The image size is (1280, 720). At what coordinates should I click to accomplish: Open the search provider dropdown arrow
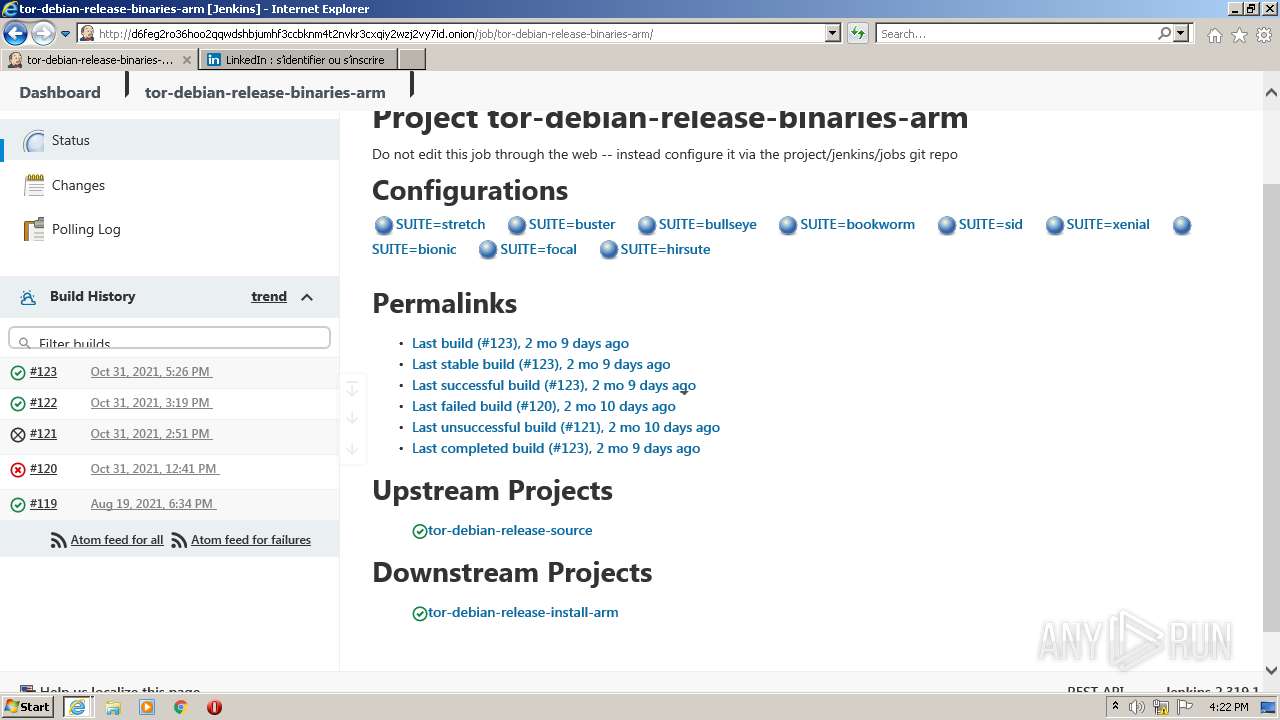tap(1181, 33)
